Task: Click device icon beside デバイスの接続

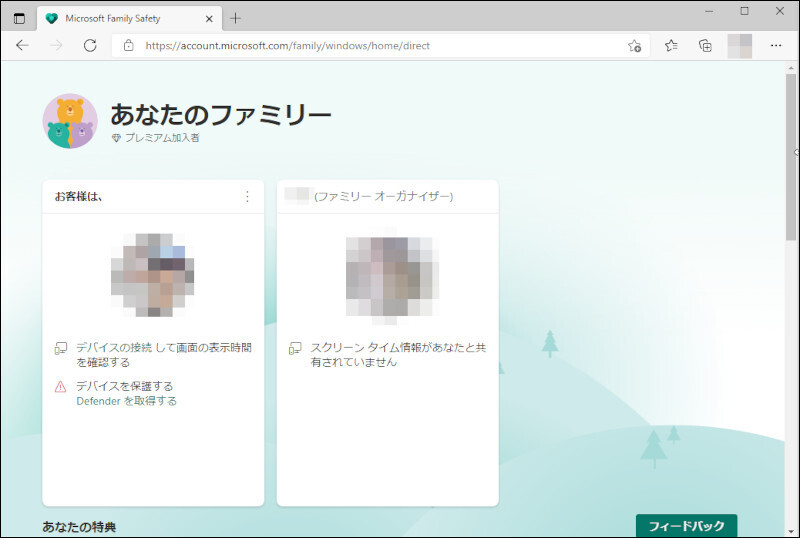Action: (x=61, y=349)
